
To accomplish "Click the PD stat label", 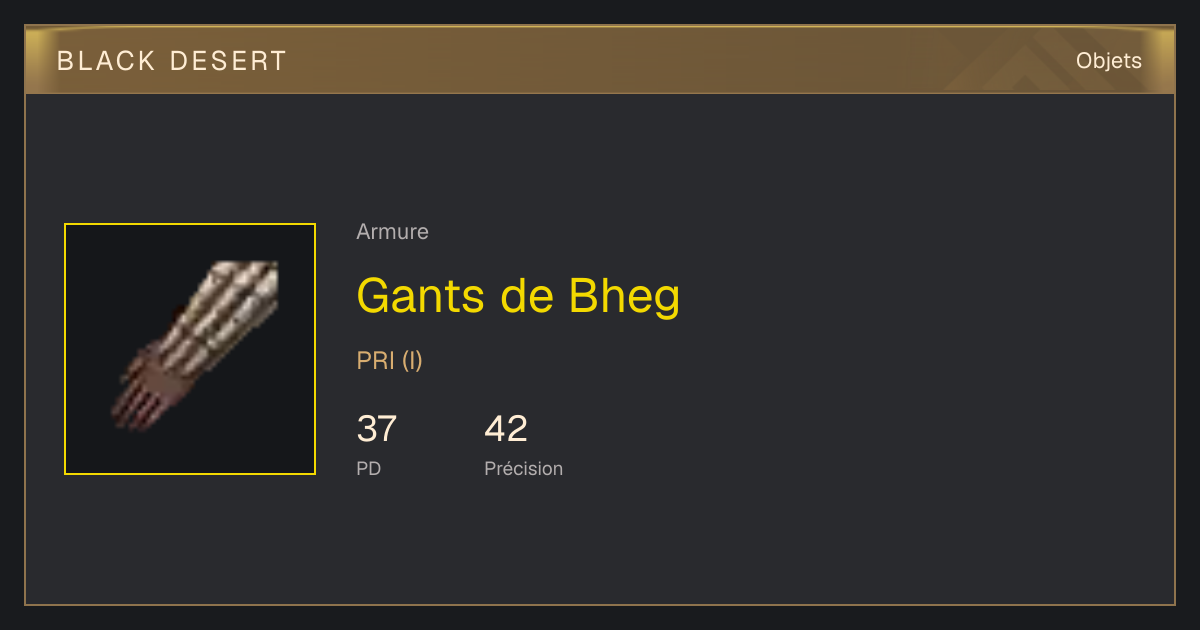I will click(x=369, y=468).
